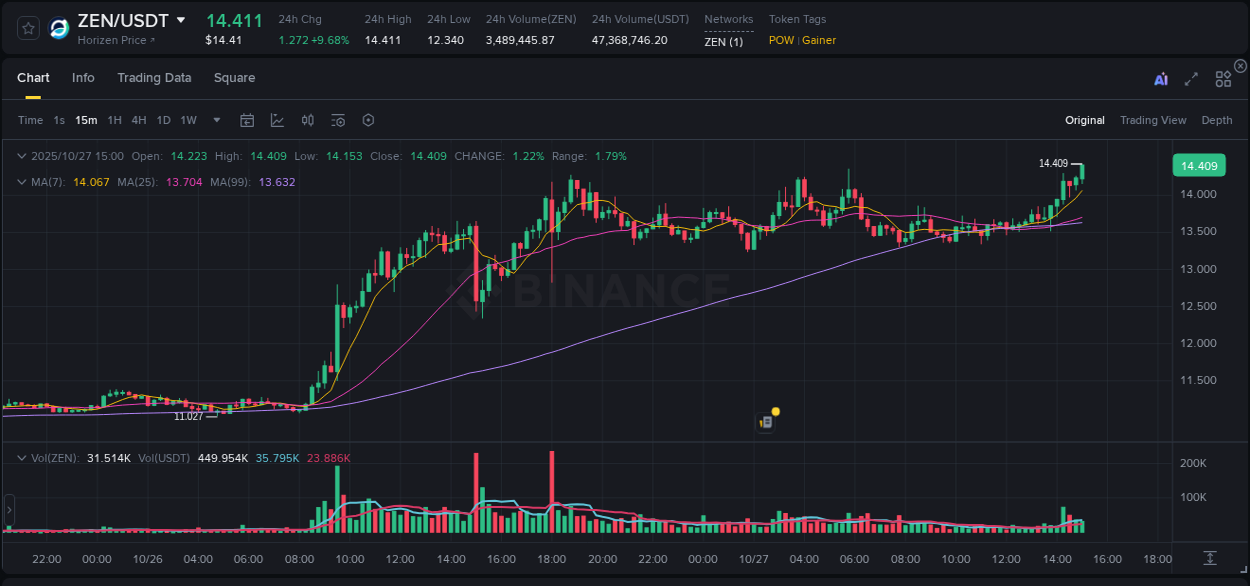
Task: Open the widgets grid icon
Action: click(x=1223, y=77)
